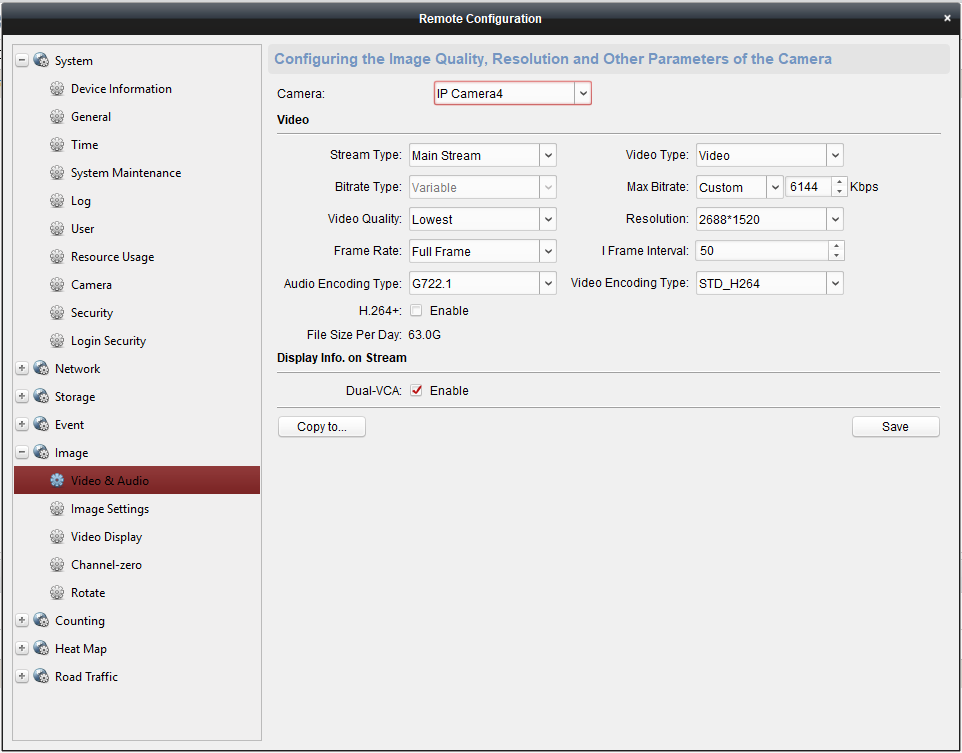Select Video Display in the sidebar
This screenshot has width=962, height=753.
pyautogui.click(x=106, y=537)
